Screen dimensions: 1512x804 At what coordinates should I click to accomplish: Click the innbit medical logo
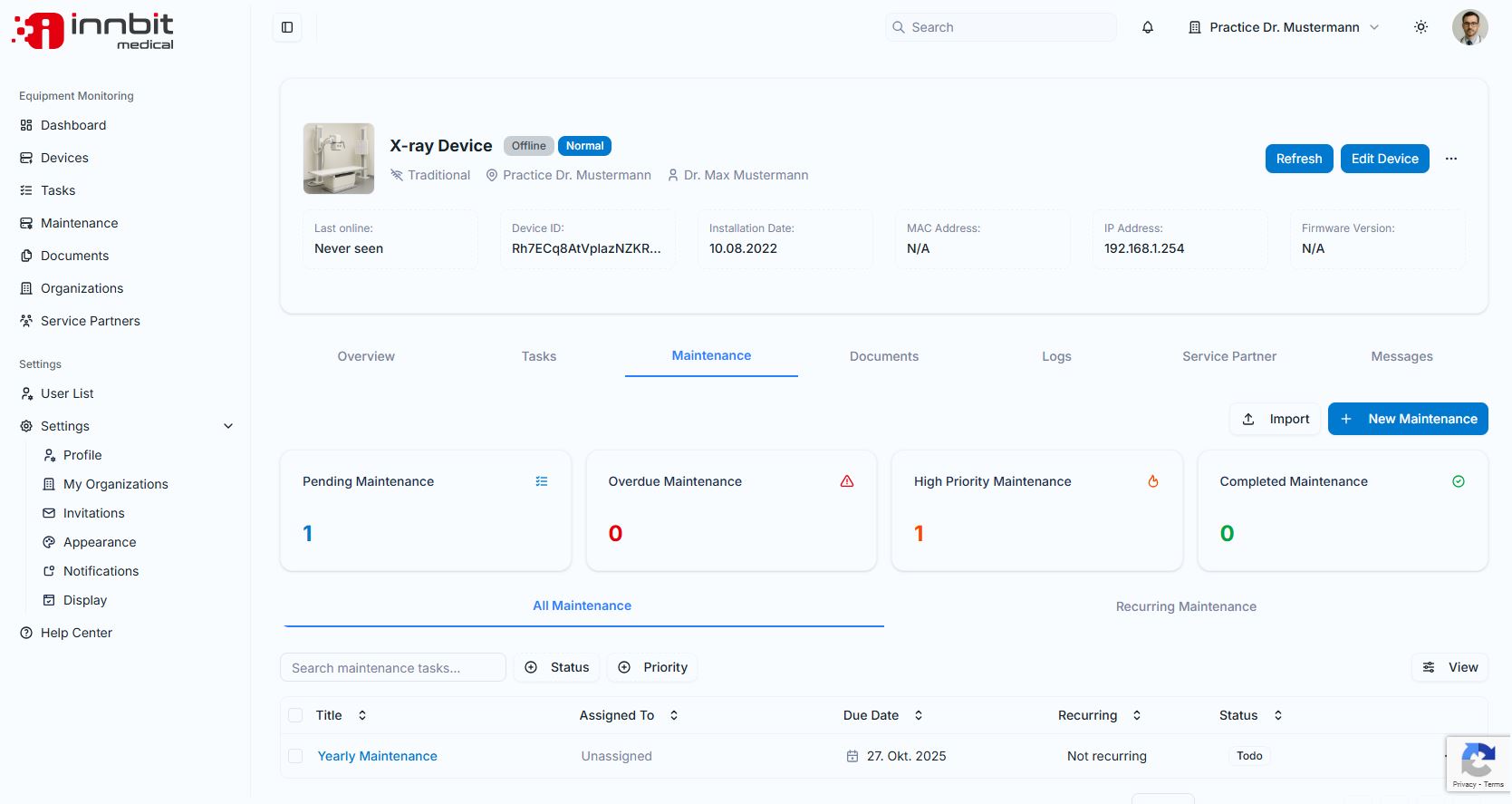click(93, 31)
